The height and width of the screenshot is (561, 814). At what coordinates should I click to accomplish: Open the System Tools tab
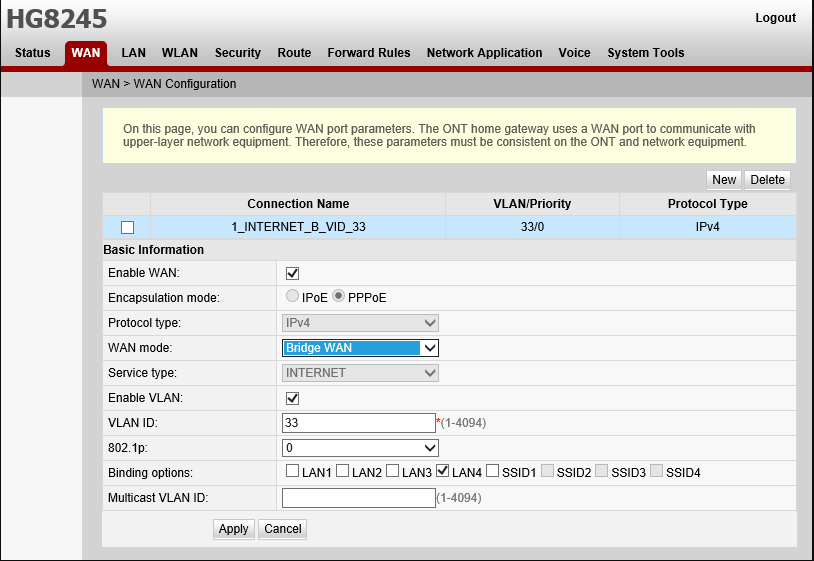point(646,53)
